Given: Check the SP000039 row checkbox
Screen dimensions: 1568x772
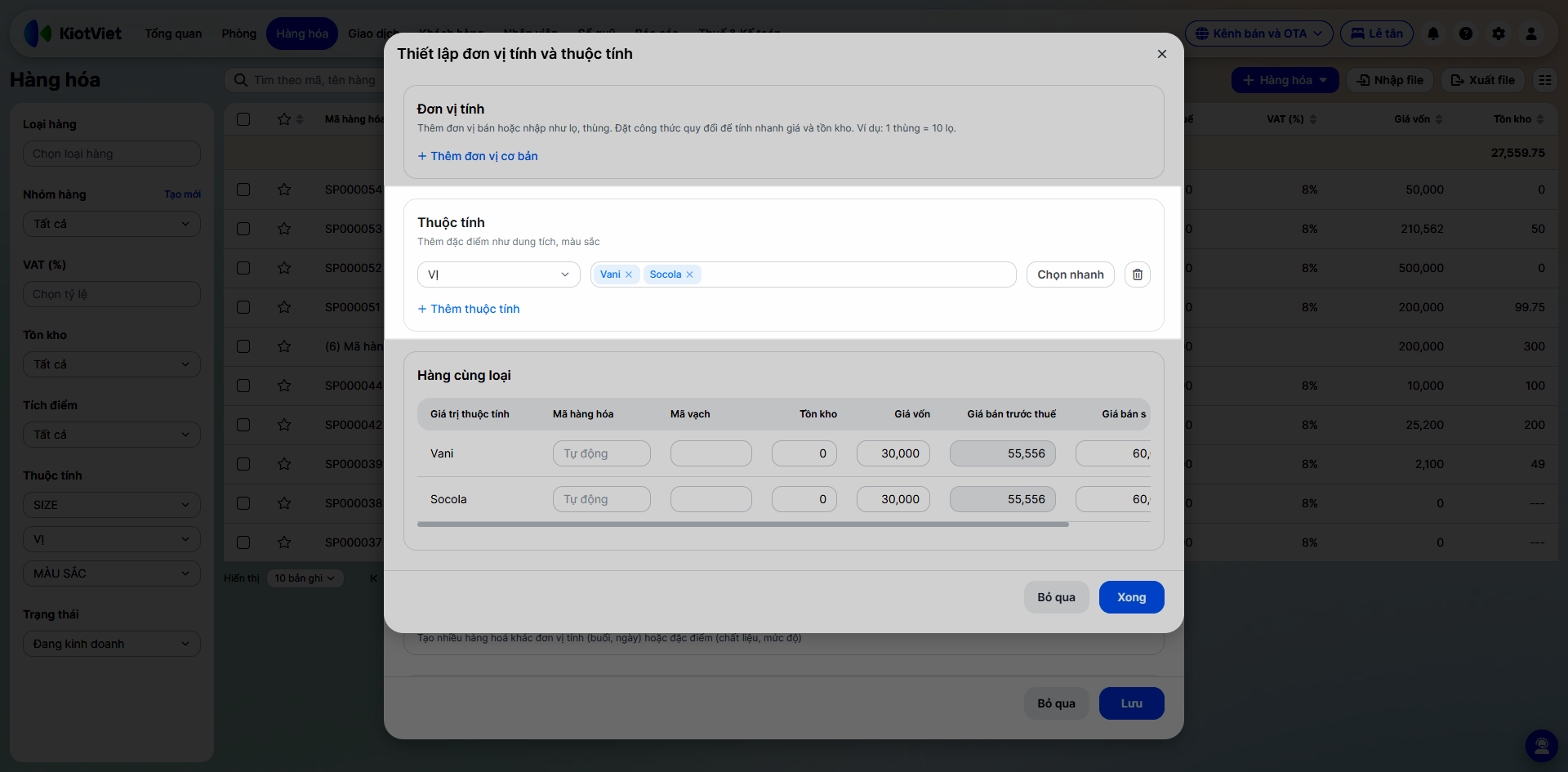Looking at the screenshot, I should point(243,464).
